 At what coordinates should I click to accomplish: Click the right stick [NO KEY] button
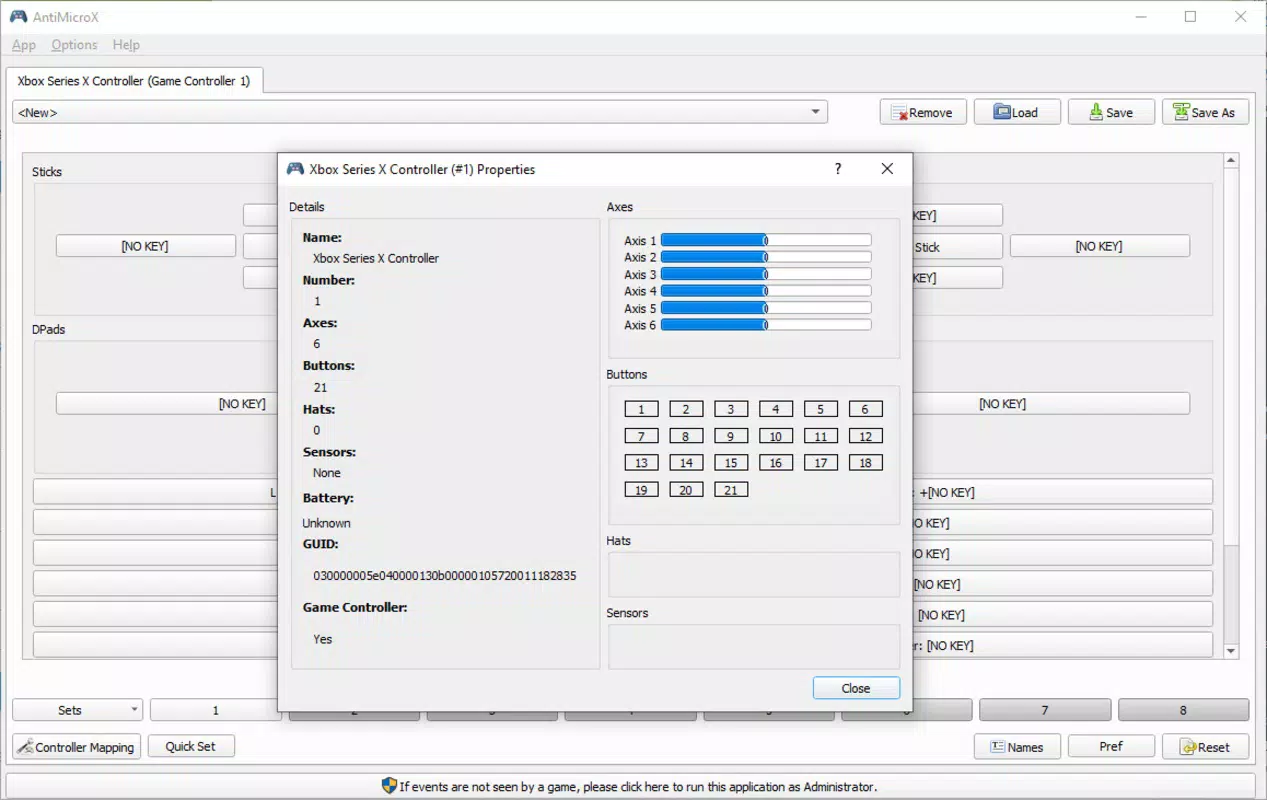(1100, 246)
